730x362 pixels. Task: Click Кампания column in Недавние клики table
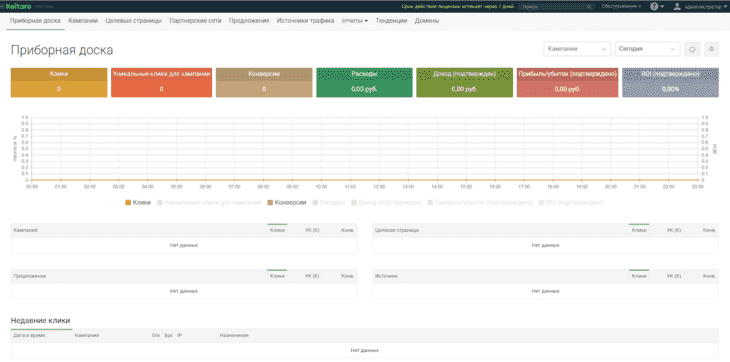click(87, 335)
